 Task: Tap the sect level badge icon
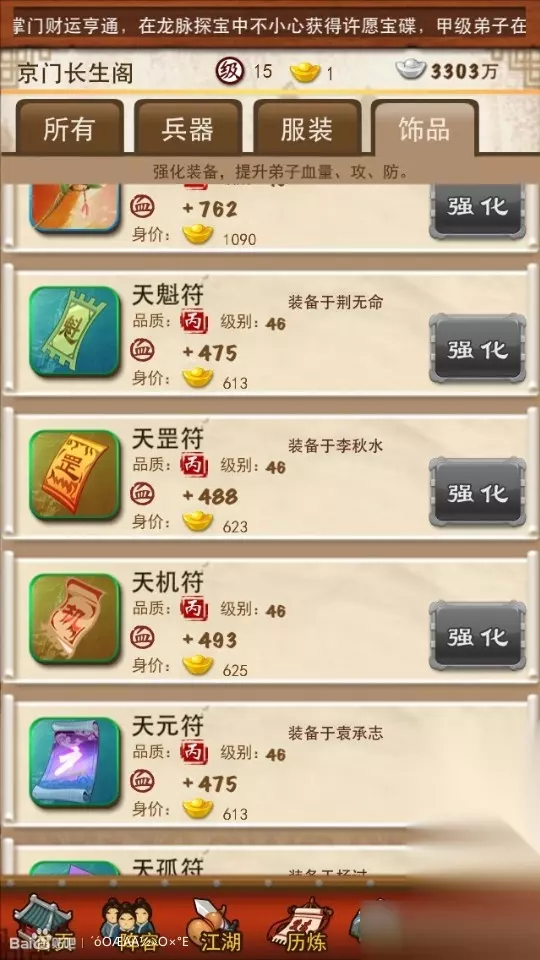click(x=230, y=71)
